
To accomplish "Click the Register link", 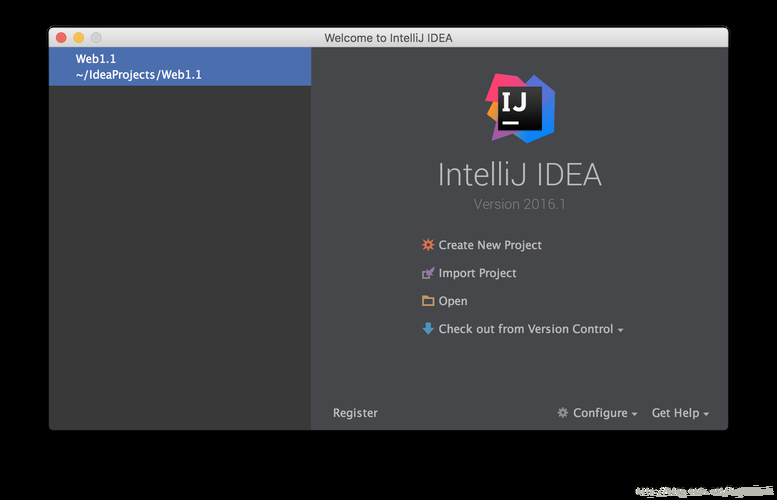I will click(x=355, y=413).
